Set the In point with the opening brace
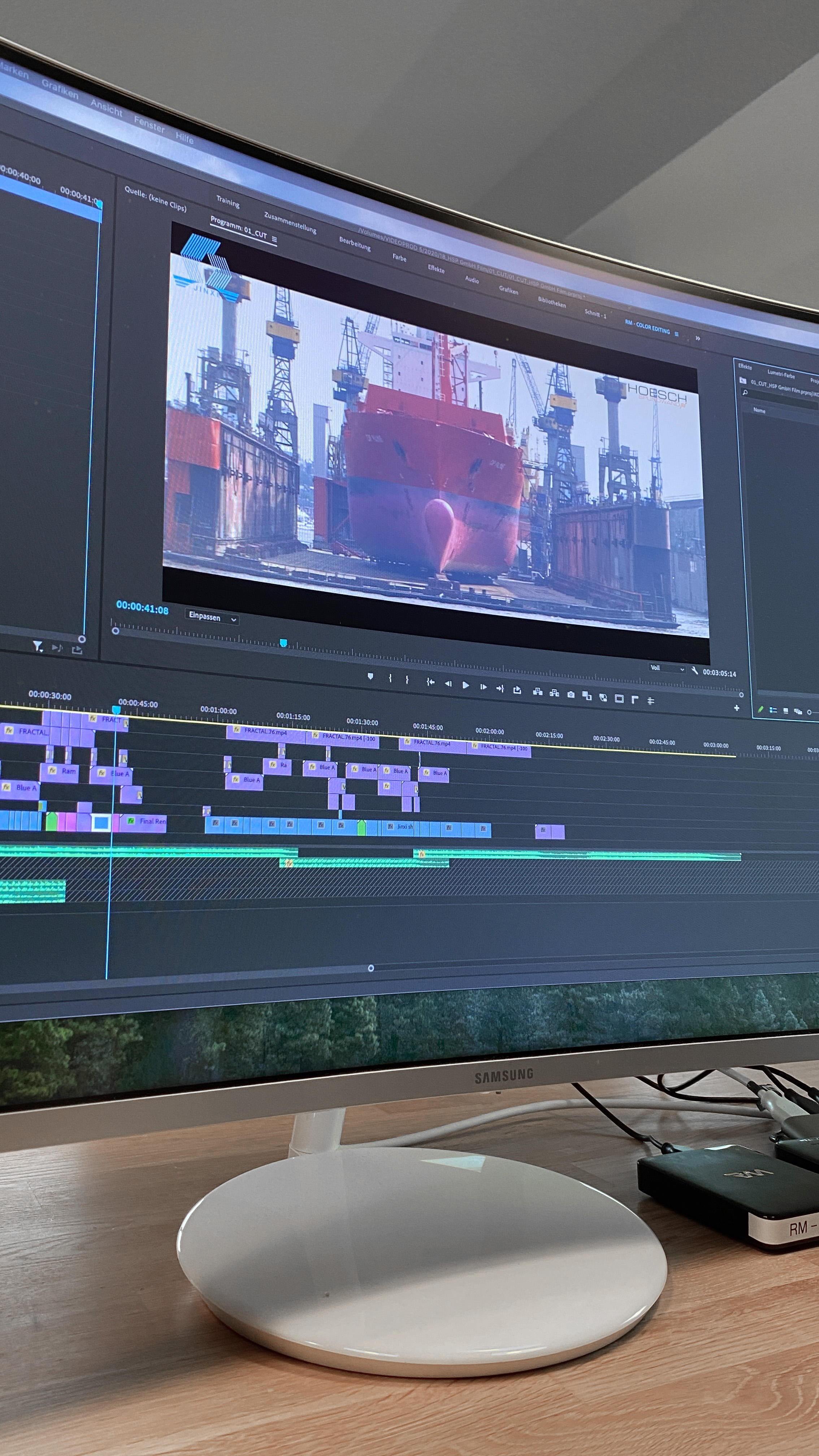This screenshot has height=1456, width=819. pyautogui.click(x=390, y=678)
